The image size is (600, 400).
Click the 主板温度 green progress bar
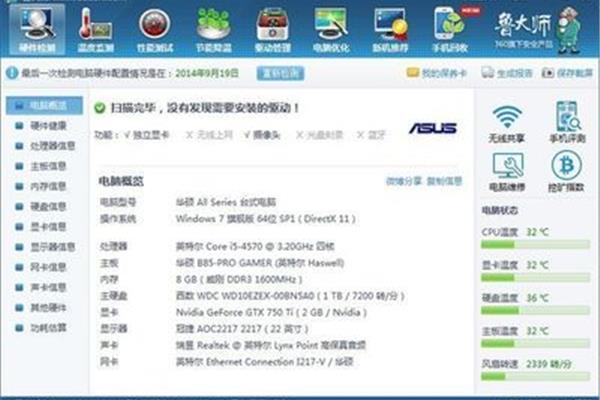(535, 344)
